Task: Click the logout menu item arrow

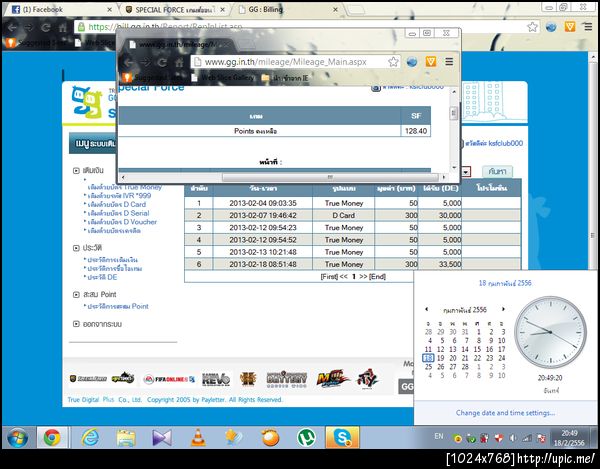Action: tap(76, 324)
